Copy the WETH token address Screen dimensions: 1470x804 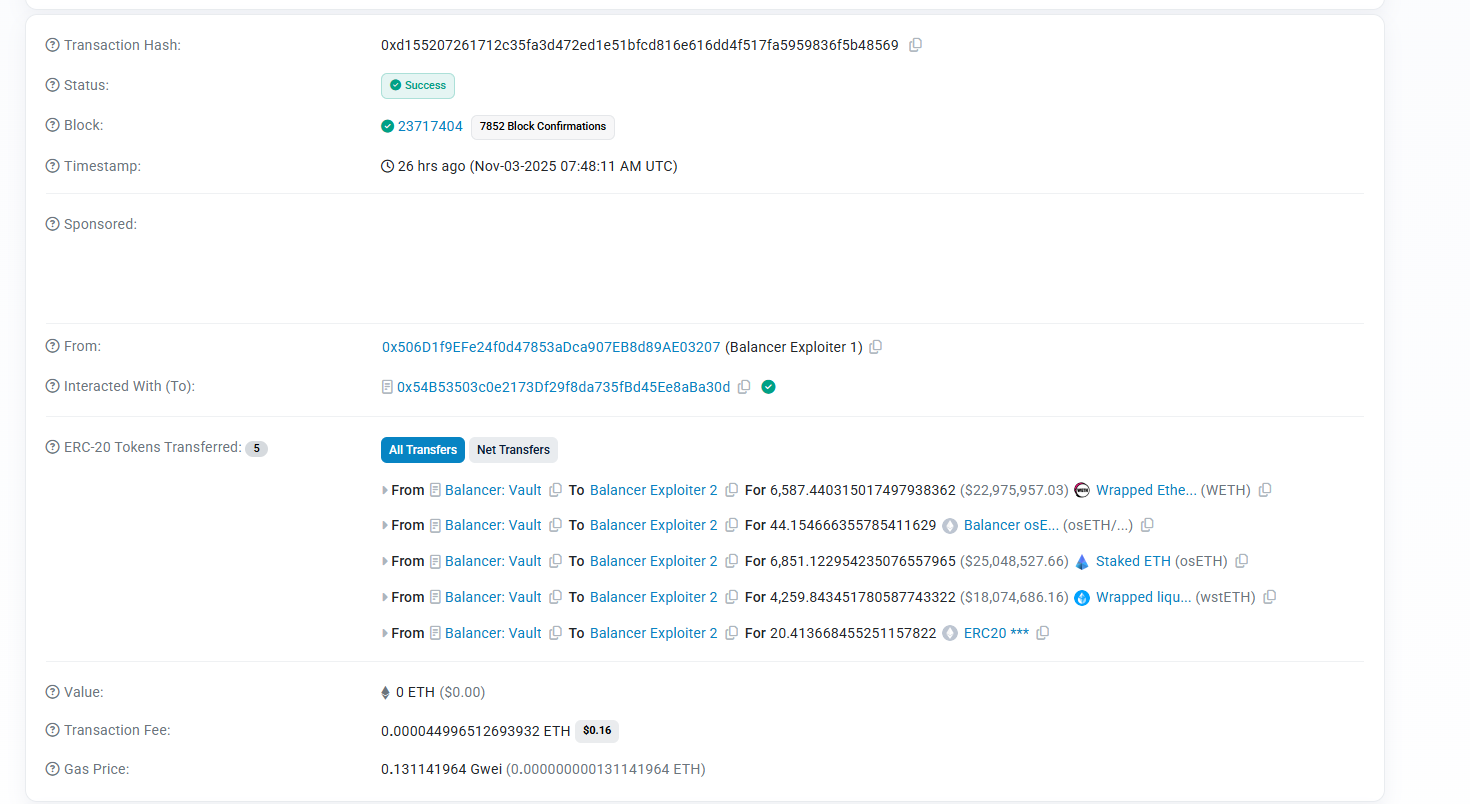1265,490
